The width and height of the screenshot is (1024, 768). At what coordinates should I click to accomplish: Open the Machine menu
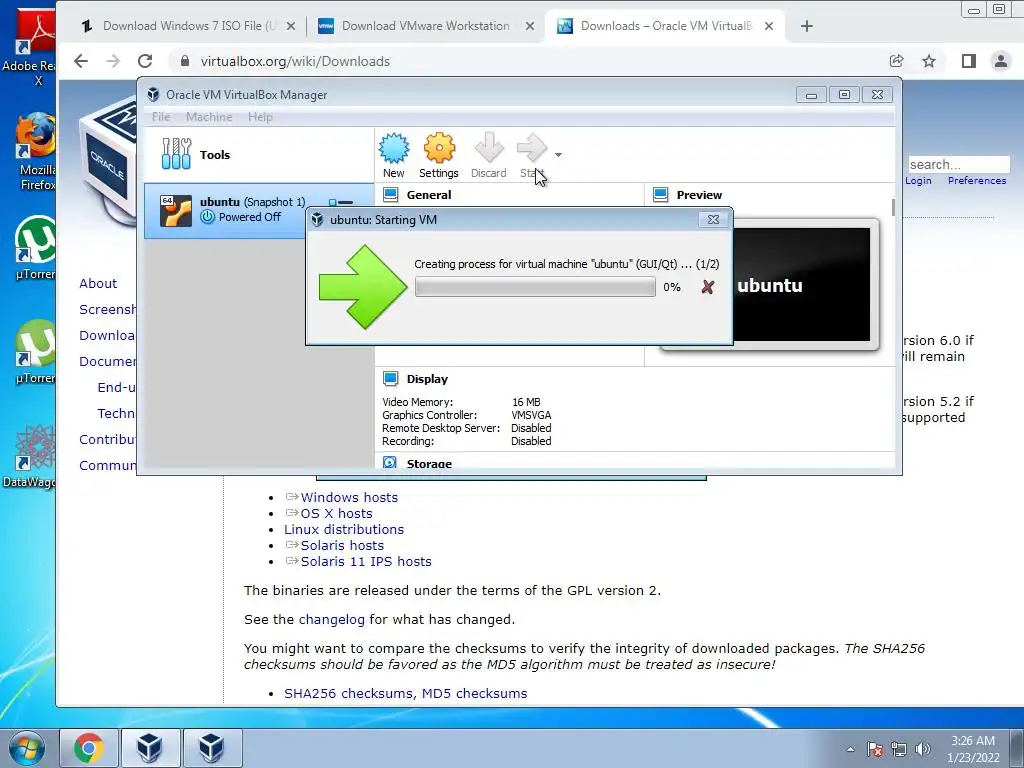pos(209,117)
